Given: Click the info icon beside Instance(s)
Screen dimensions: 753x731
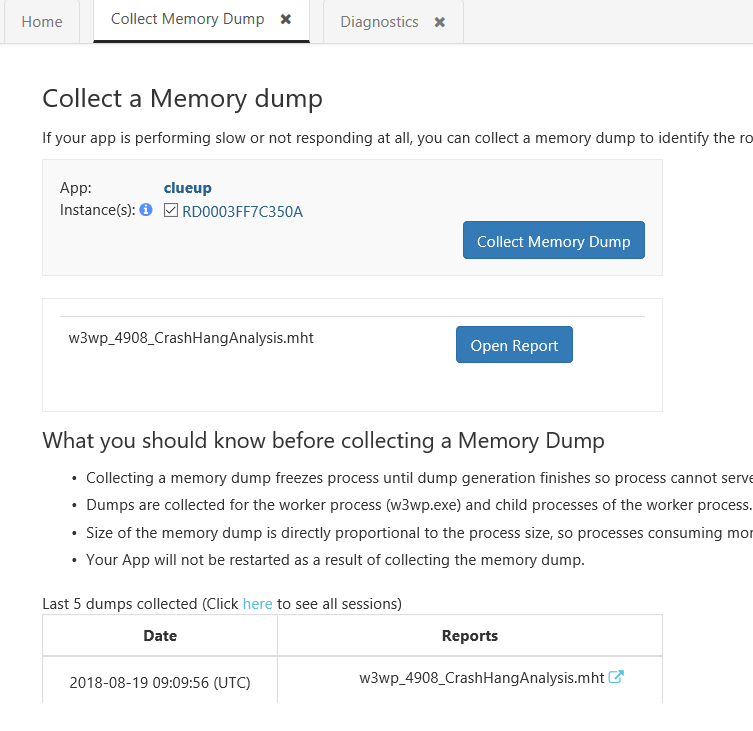Looking at the screenshot, I should tap(146, 210).
